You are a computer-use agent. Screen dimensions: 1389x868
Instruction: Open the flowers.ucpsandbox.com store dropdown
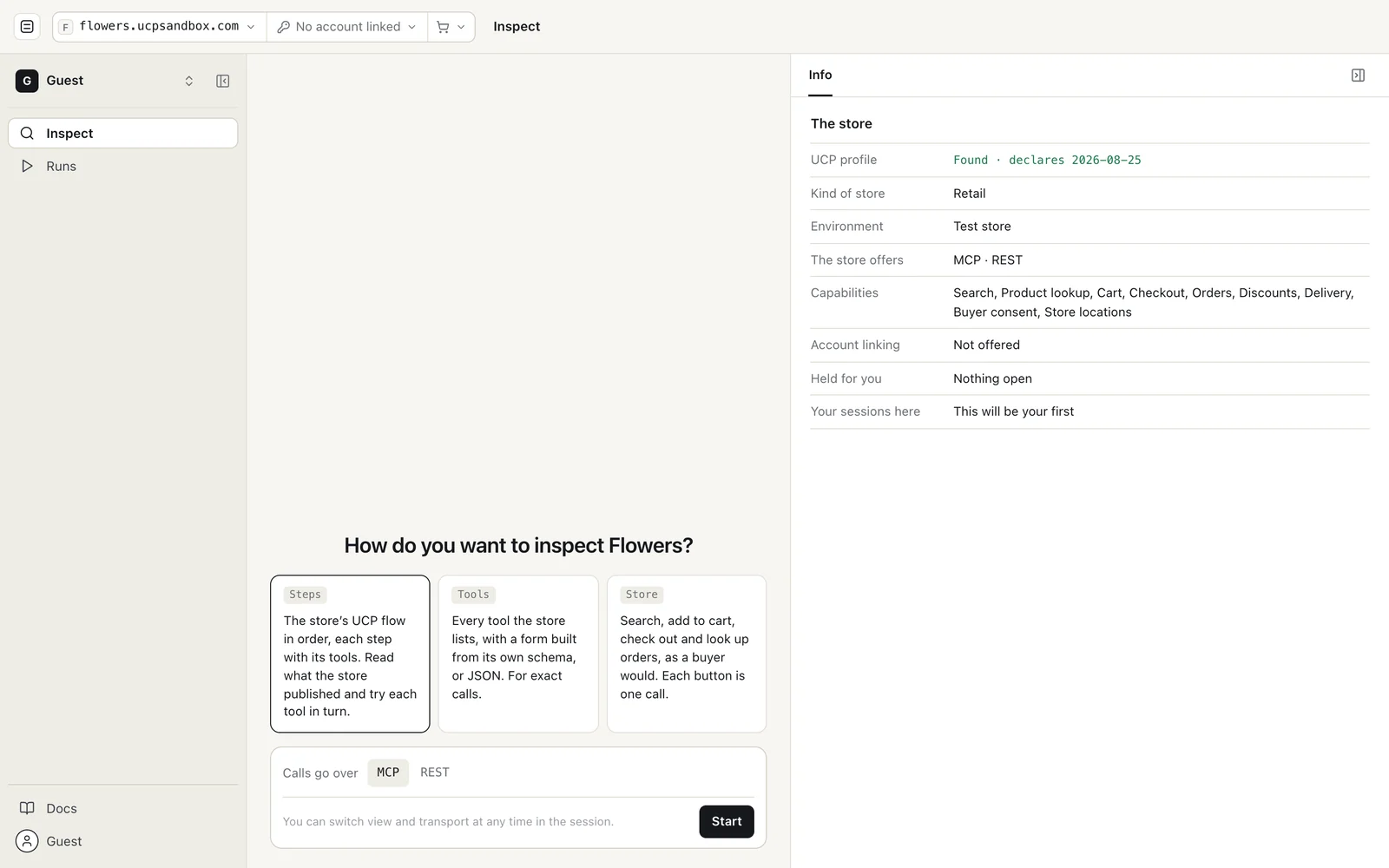159,27
